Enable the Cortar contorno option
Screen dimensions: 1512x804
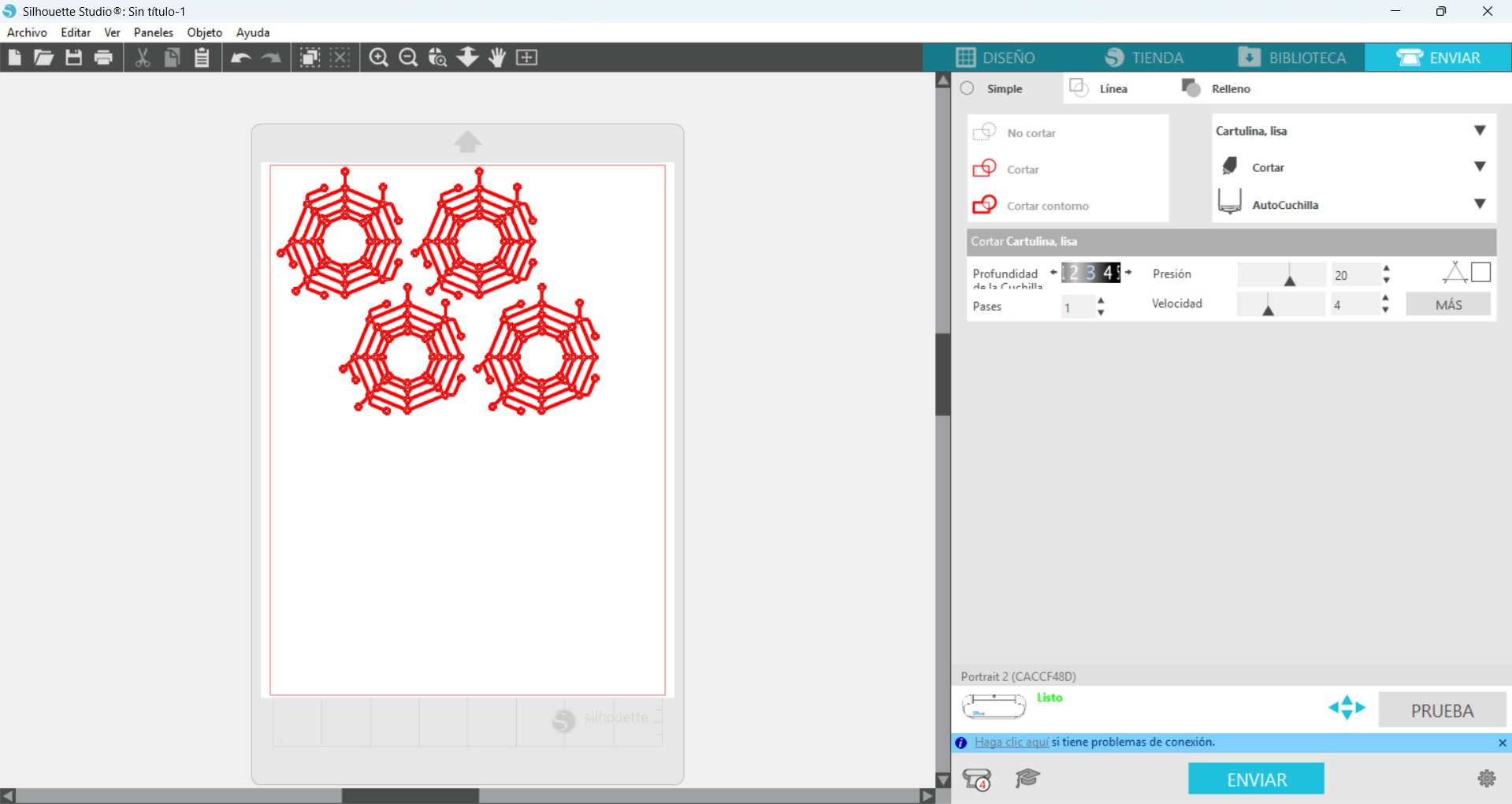pyautogui.click(x=1047, y=206)
